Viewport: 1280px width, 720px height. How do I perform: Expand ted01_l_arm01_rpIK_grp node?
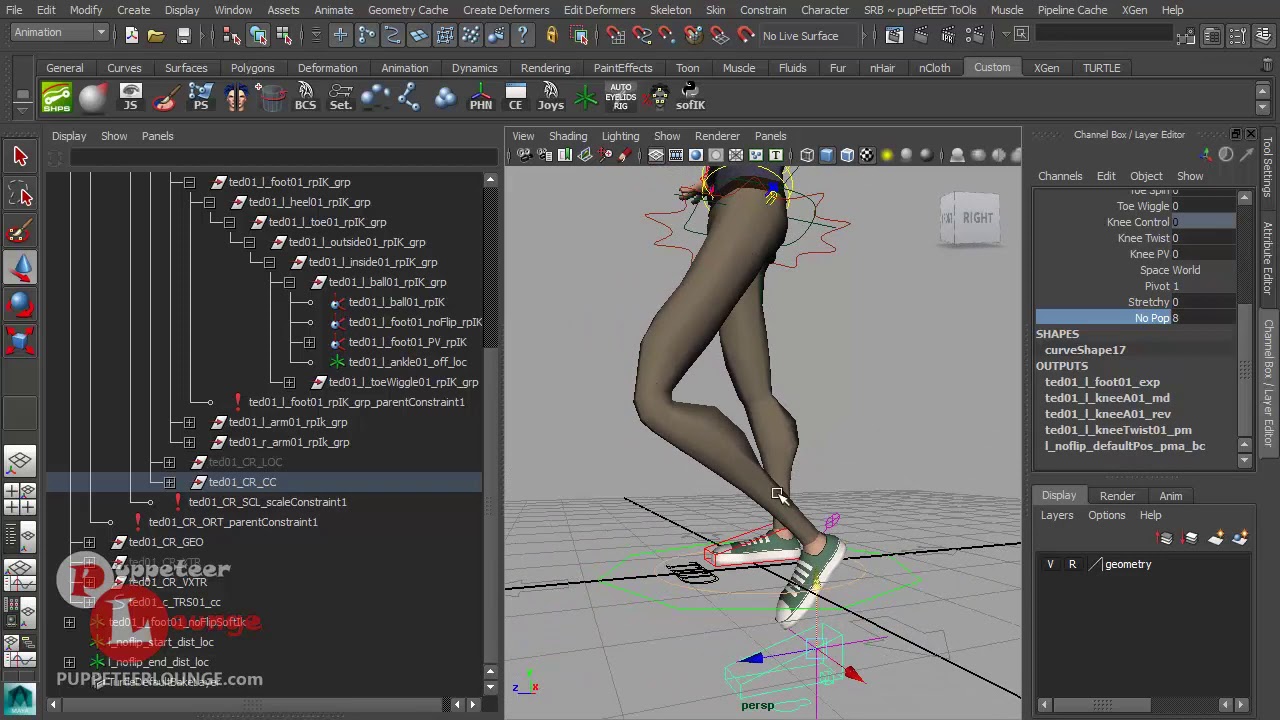pyautogui.click(x=189, y=422)
